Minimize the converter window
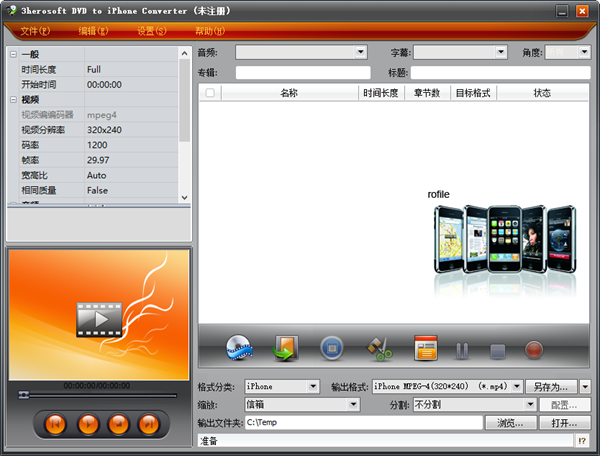600x456 pixels. [562, 11]
